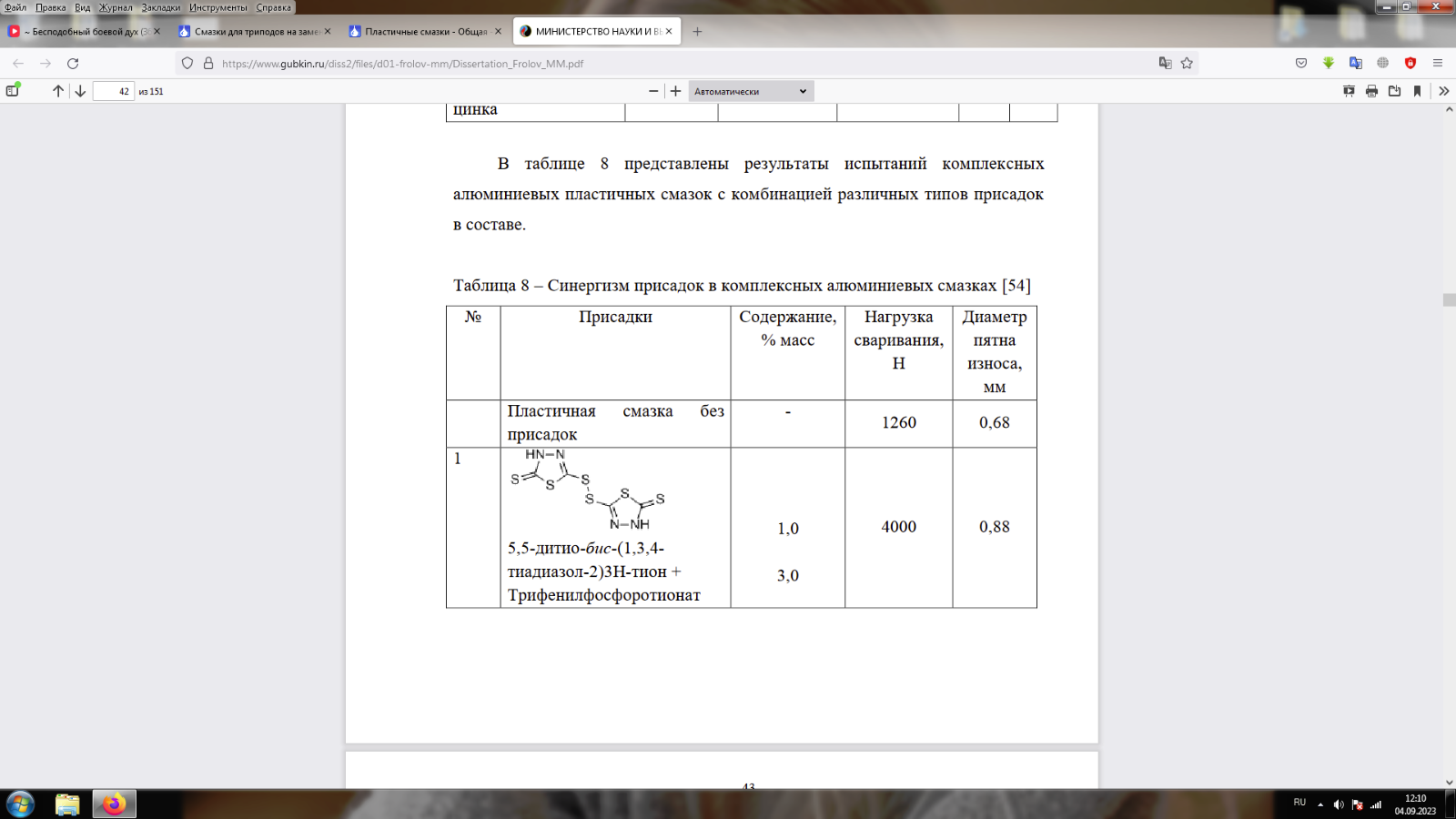
Task: Open the Правка menu
Action: pyautogui.click(x=51, y=7)
